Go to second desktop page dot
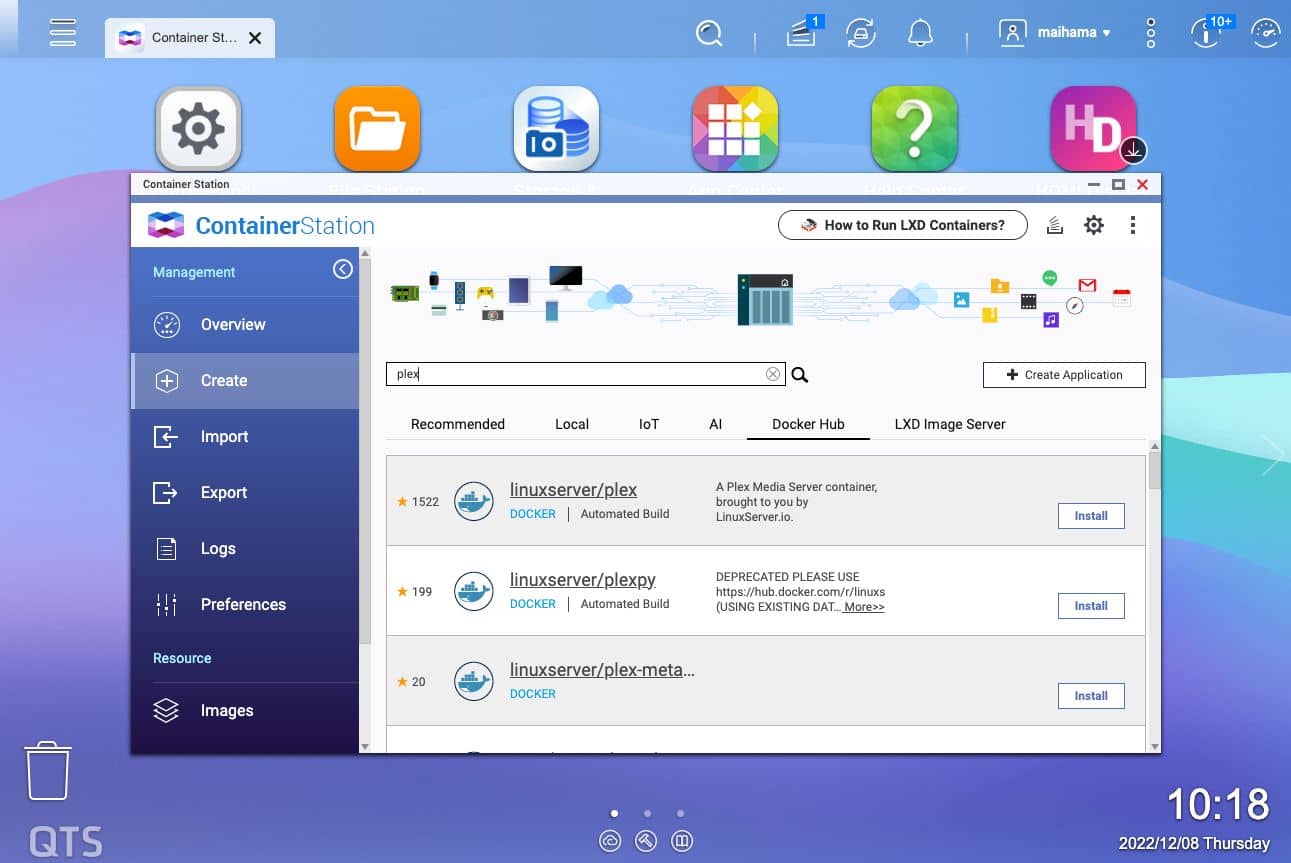1291x863 pixels. click(x=648, y=813)
